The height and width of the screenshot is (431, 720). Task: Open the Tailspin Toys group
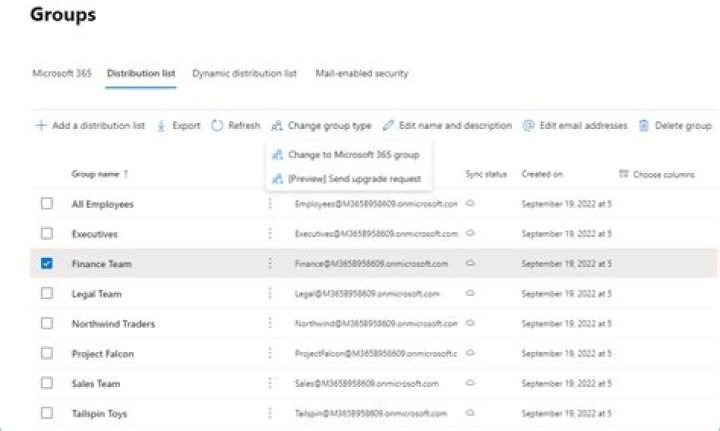click(x=99, y=414)
